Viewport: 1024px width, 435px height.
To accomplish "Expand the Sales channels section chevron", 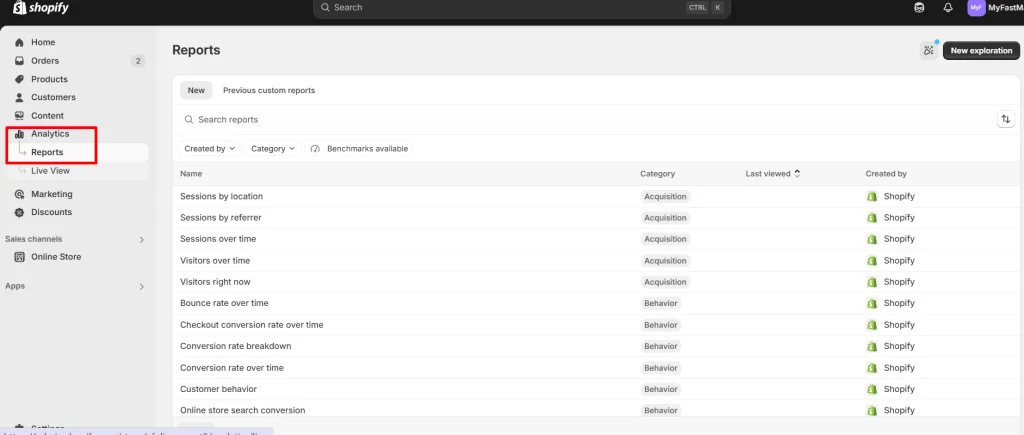I will tap(142, 240).
